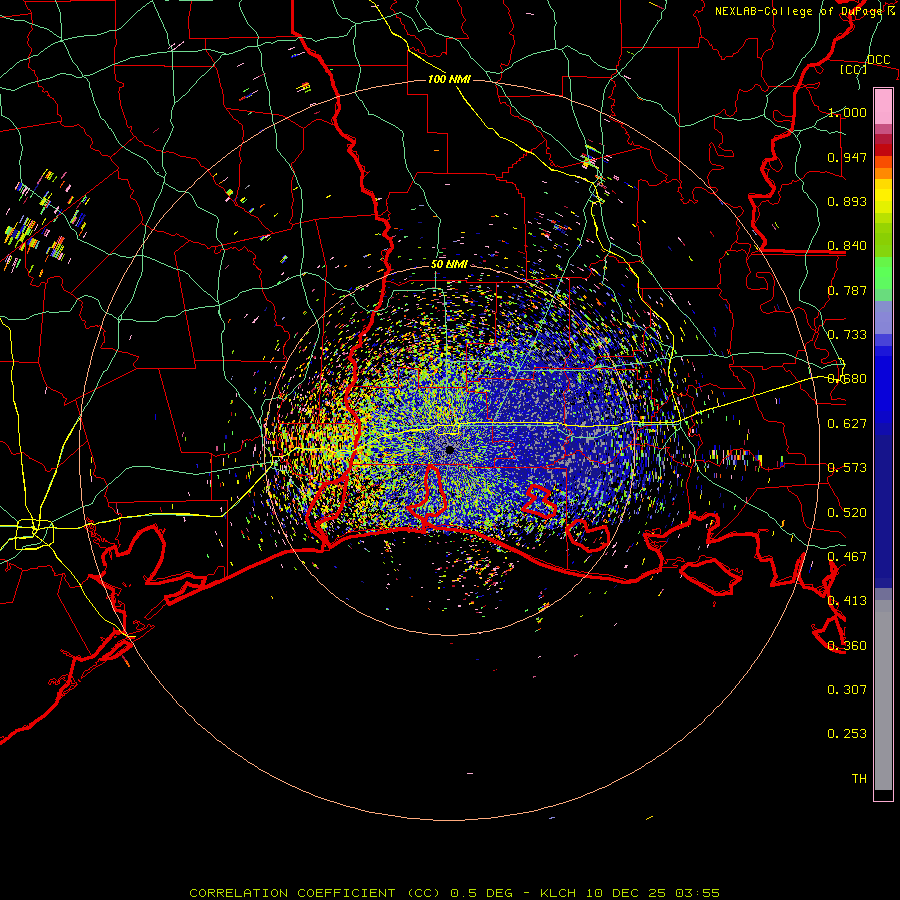Select the 0.627 scale value
900x900 pixels.
pos(847,424)
